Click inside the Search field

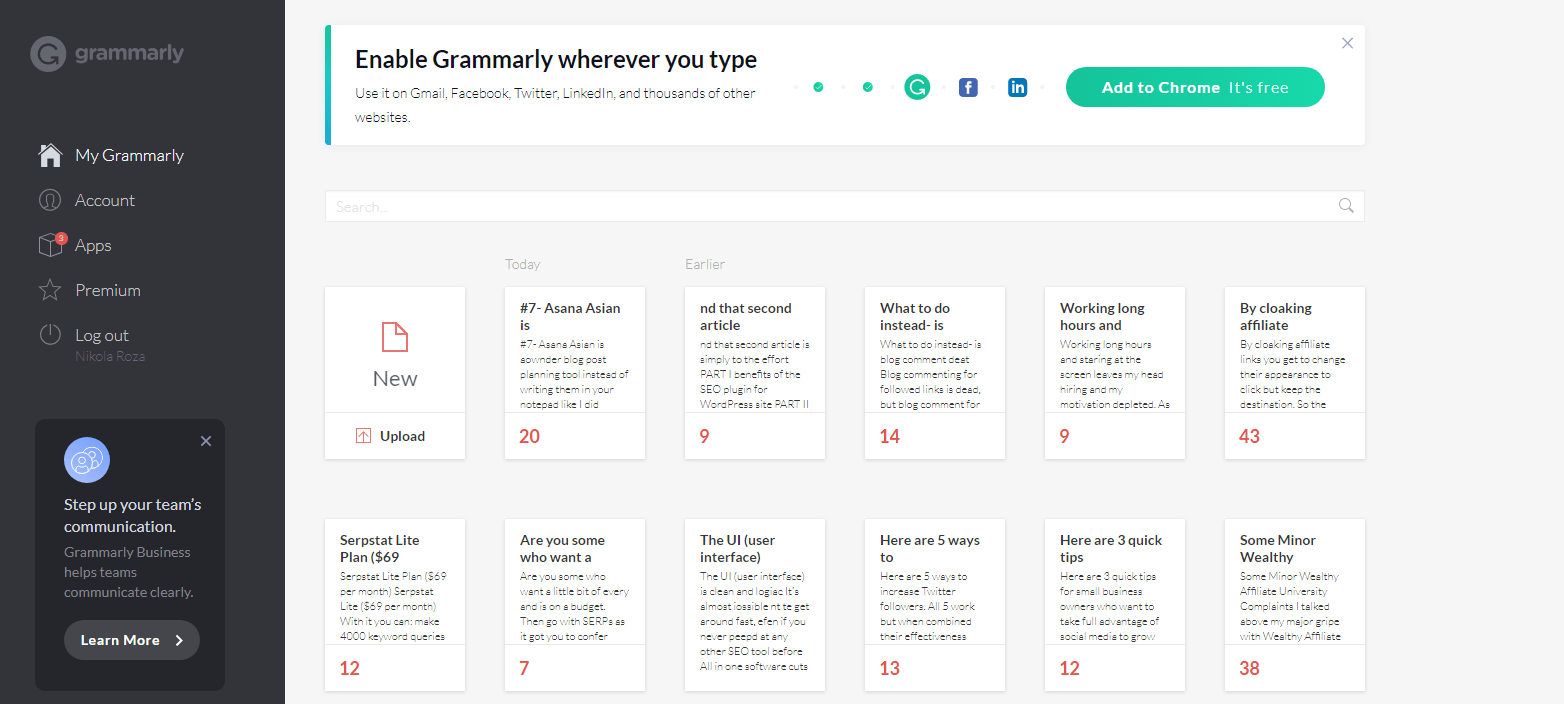[830, 206]
